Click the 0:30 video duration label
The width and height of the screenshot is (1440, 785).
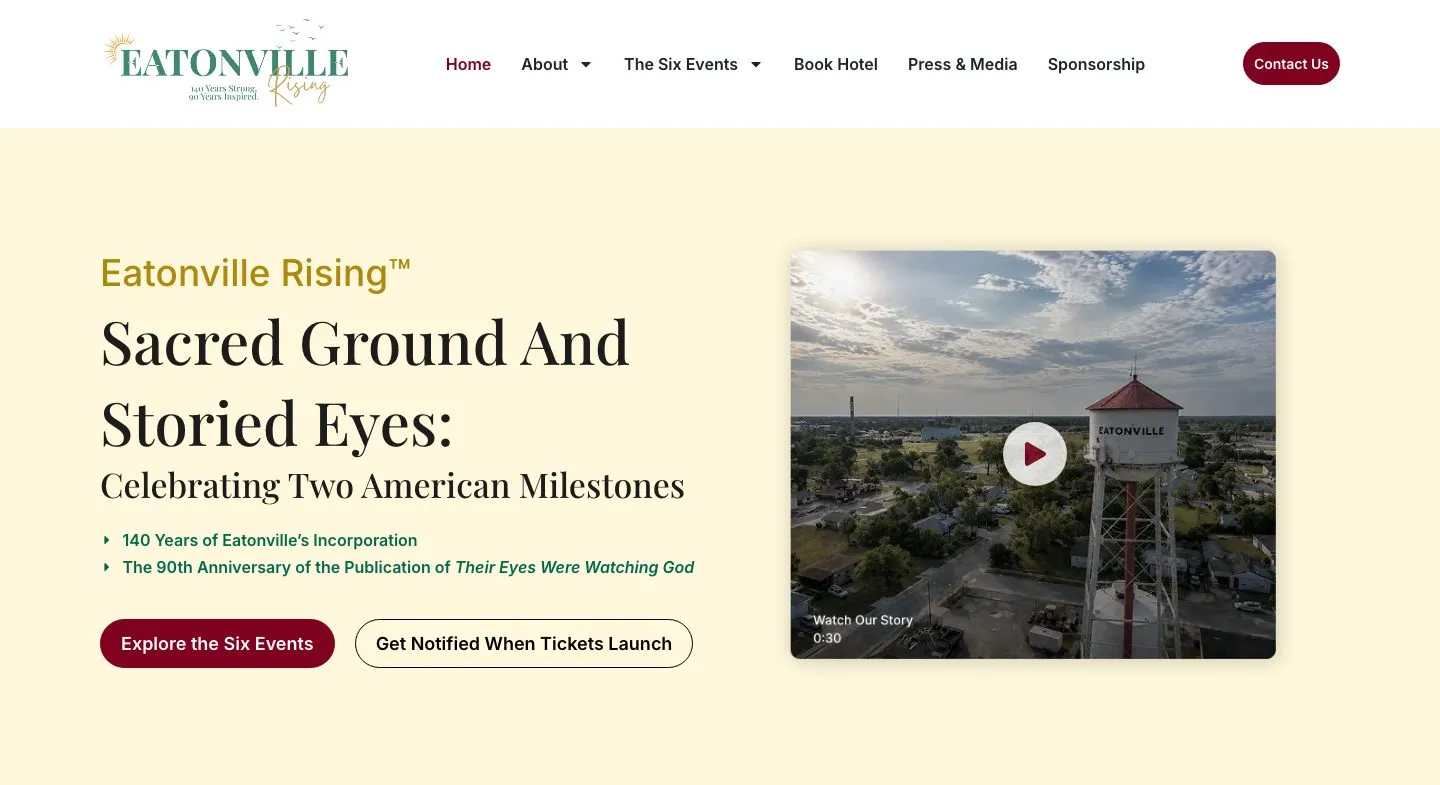click(827, 638)
